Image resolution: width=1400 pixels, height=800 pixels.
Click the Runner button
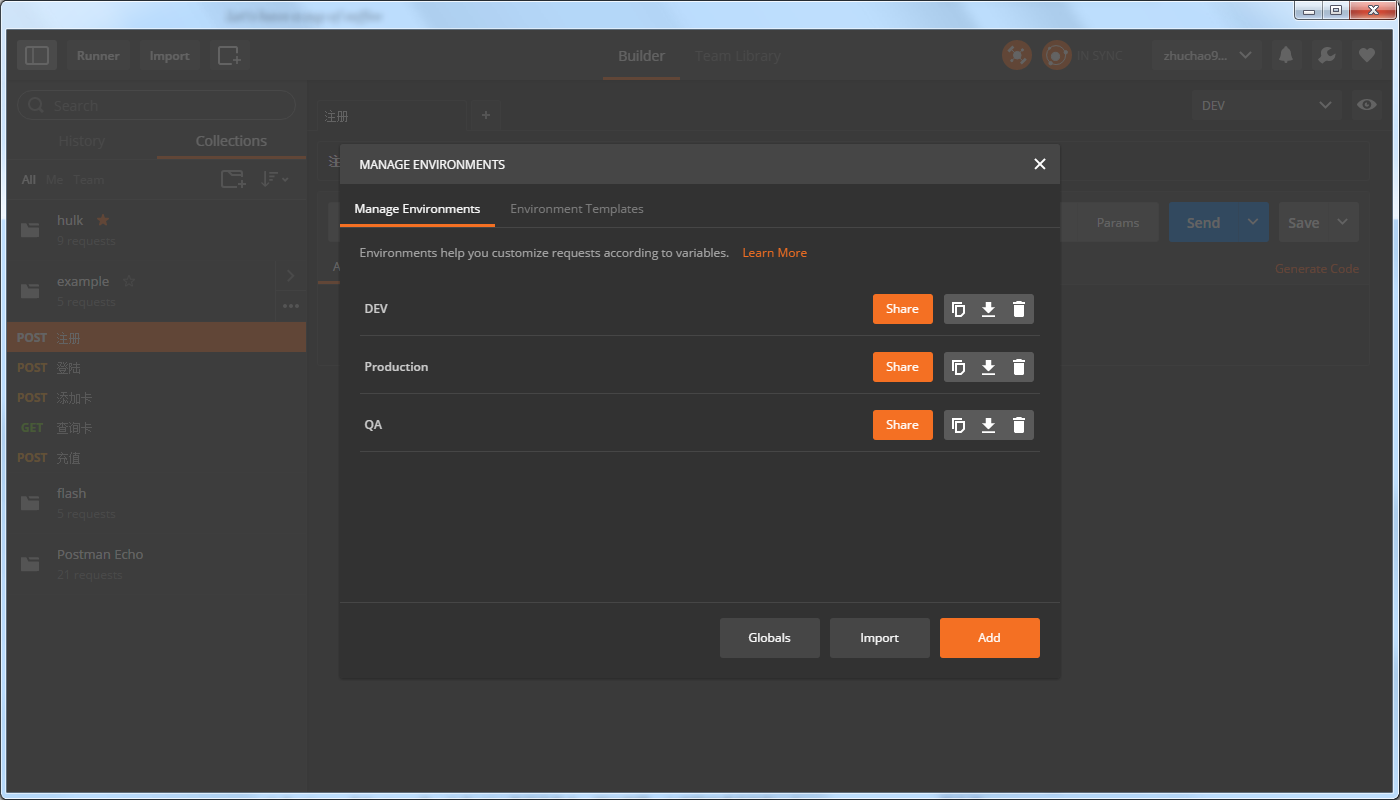click(98, 55)
